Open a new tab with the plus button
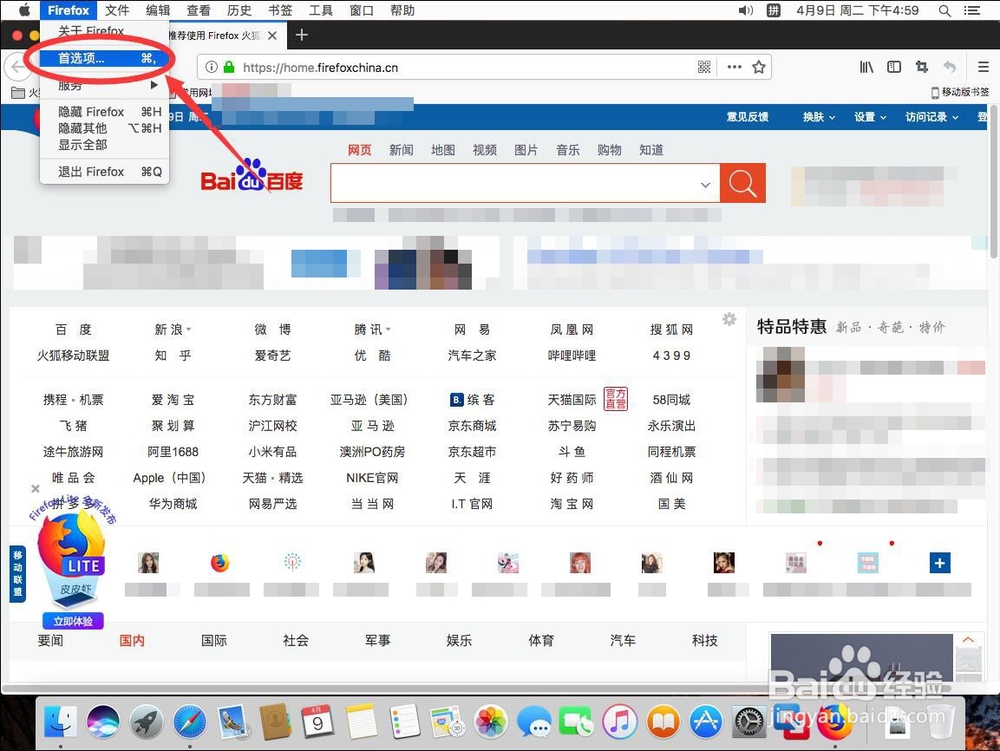This screenshot has width=1000, height=751. point(302,35)
